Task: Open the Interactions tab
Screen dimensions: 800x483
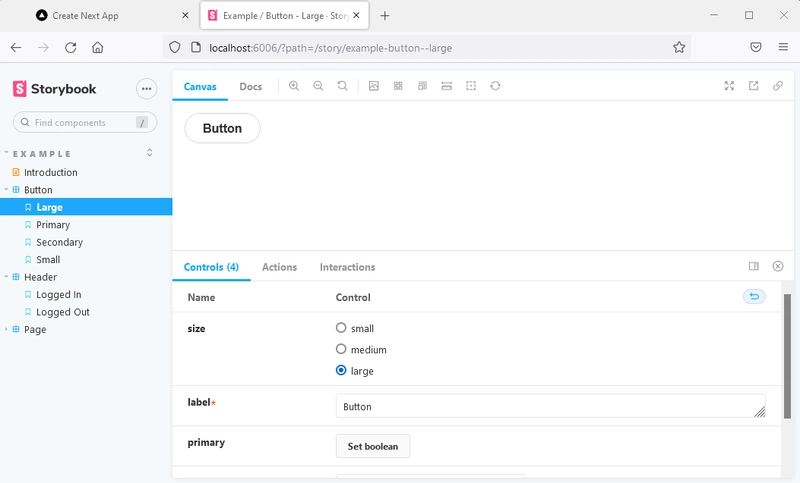Action: tap(347, 267)
